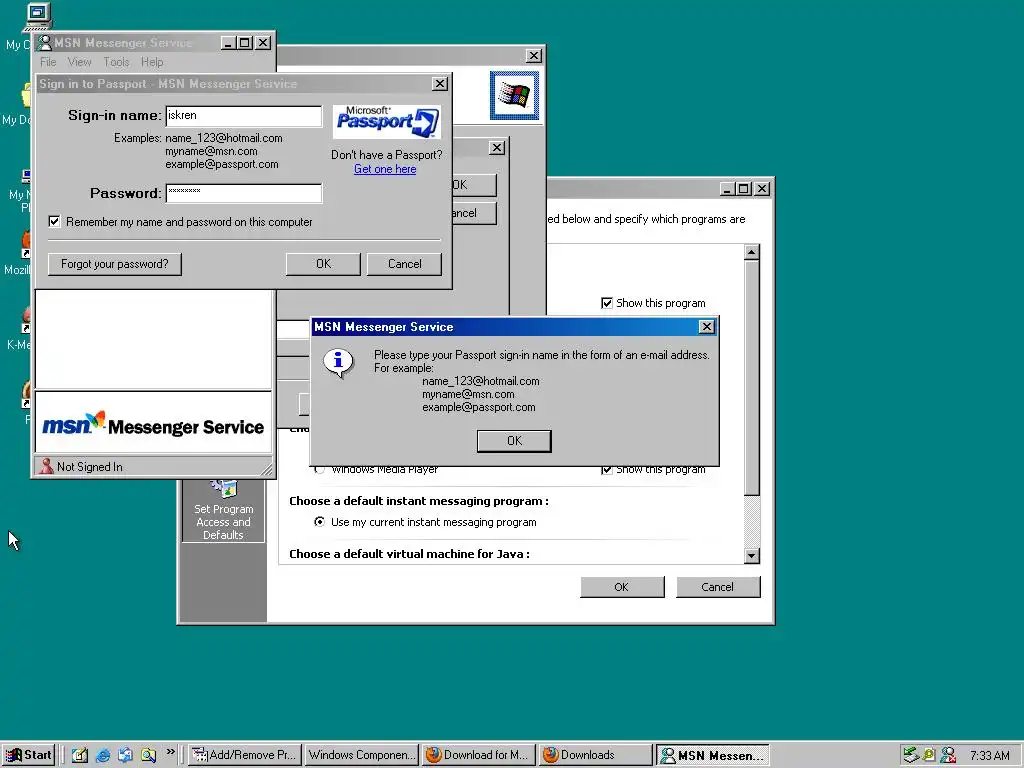Switch to Add/Remove Programs taskbar button
The width and height of the screenshot is (1024, 768).
(245, 755)
